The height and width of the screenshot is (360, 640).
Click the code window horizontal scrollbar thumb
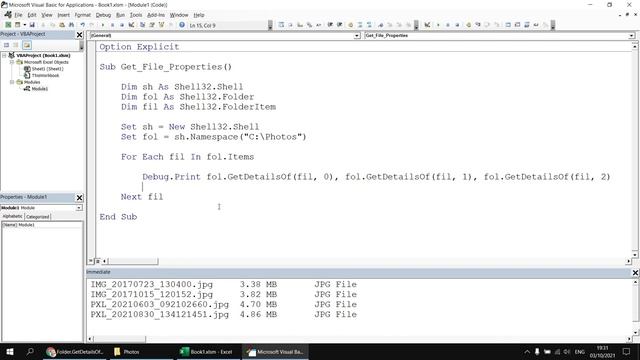(133, 261)
